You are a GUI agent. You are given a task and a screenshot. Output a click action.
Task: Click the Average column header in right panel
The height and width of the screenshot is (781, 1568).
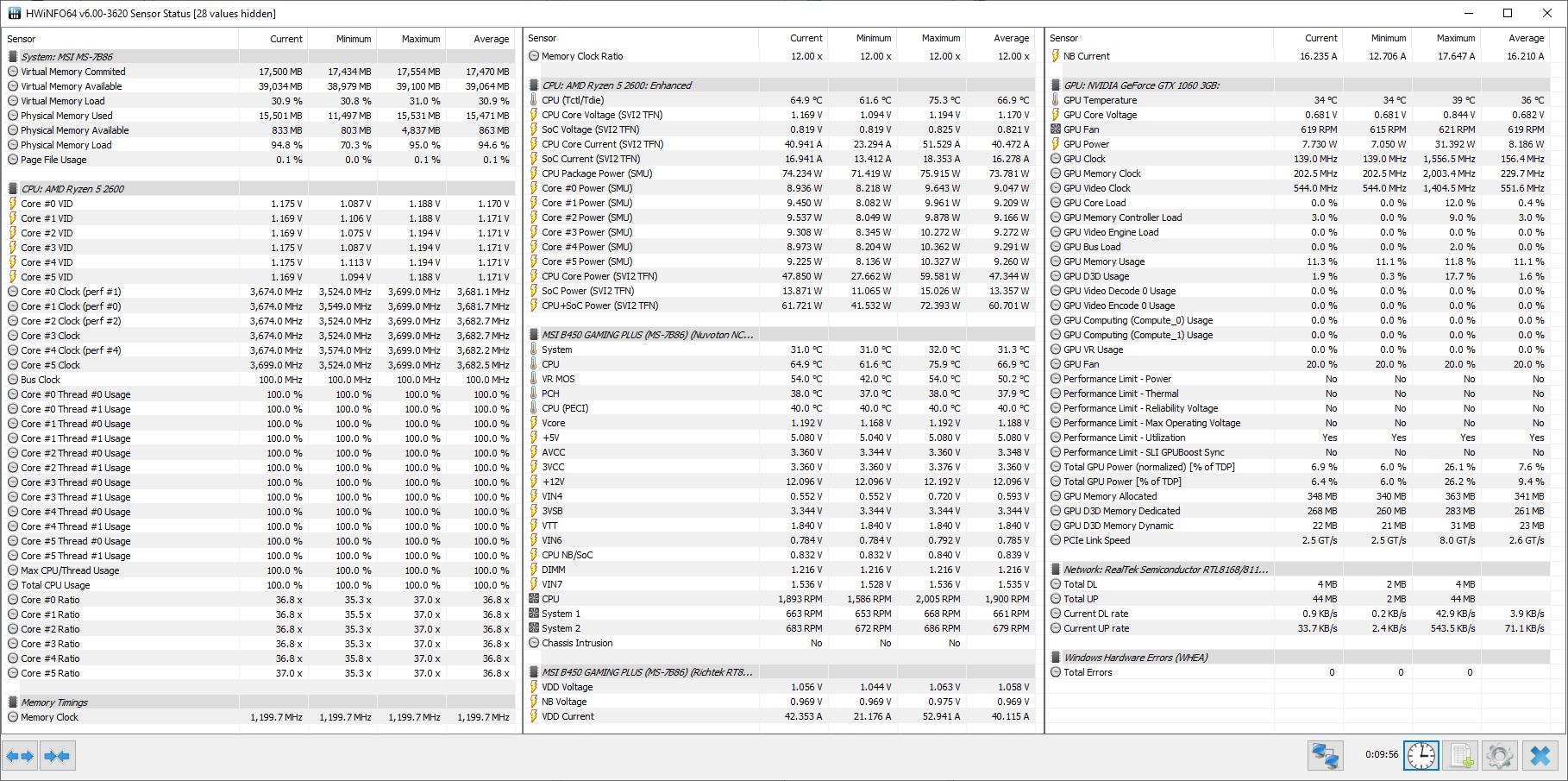click(x=1526, y=38)
